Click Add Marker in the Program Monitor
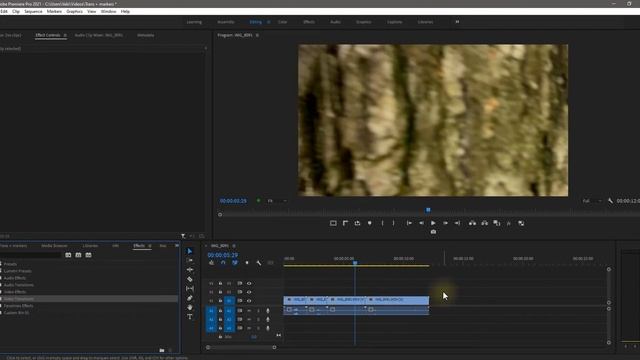This screenshot has height=360, width=640. pyautogui.click(x=369, y=223)
